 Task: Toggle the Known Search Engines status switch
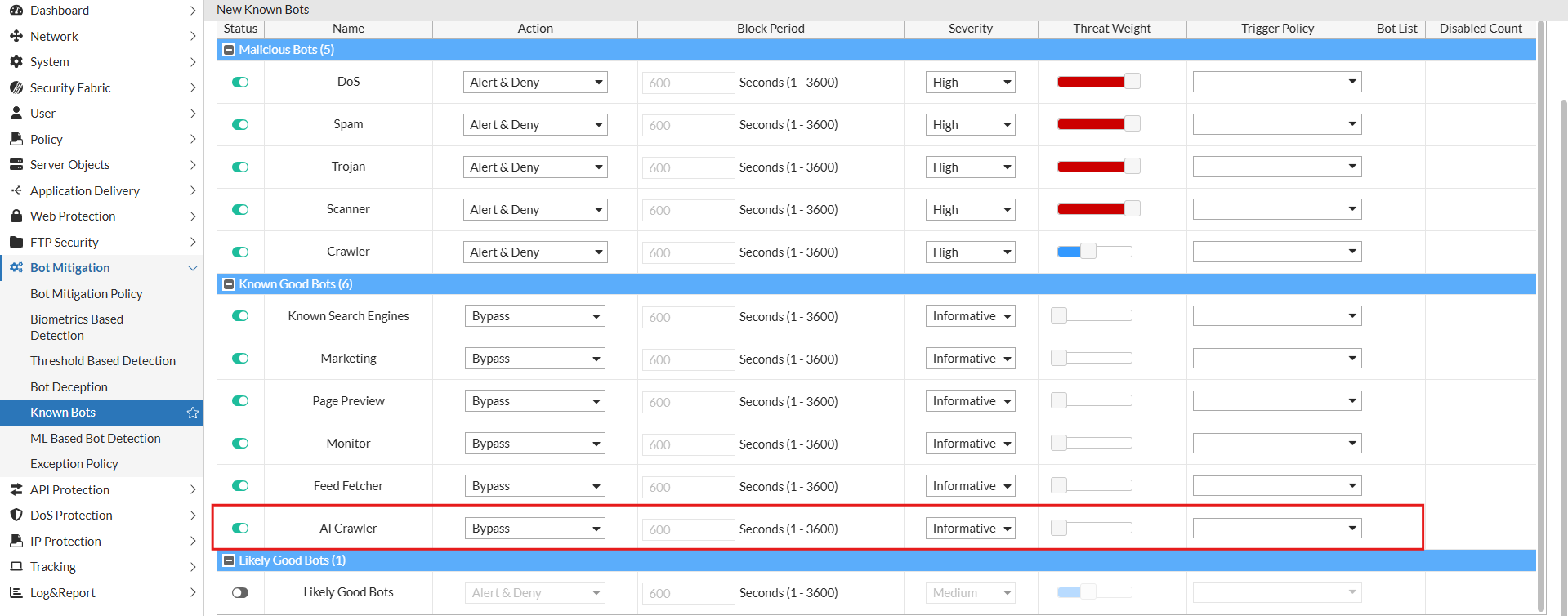240,315
